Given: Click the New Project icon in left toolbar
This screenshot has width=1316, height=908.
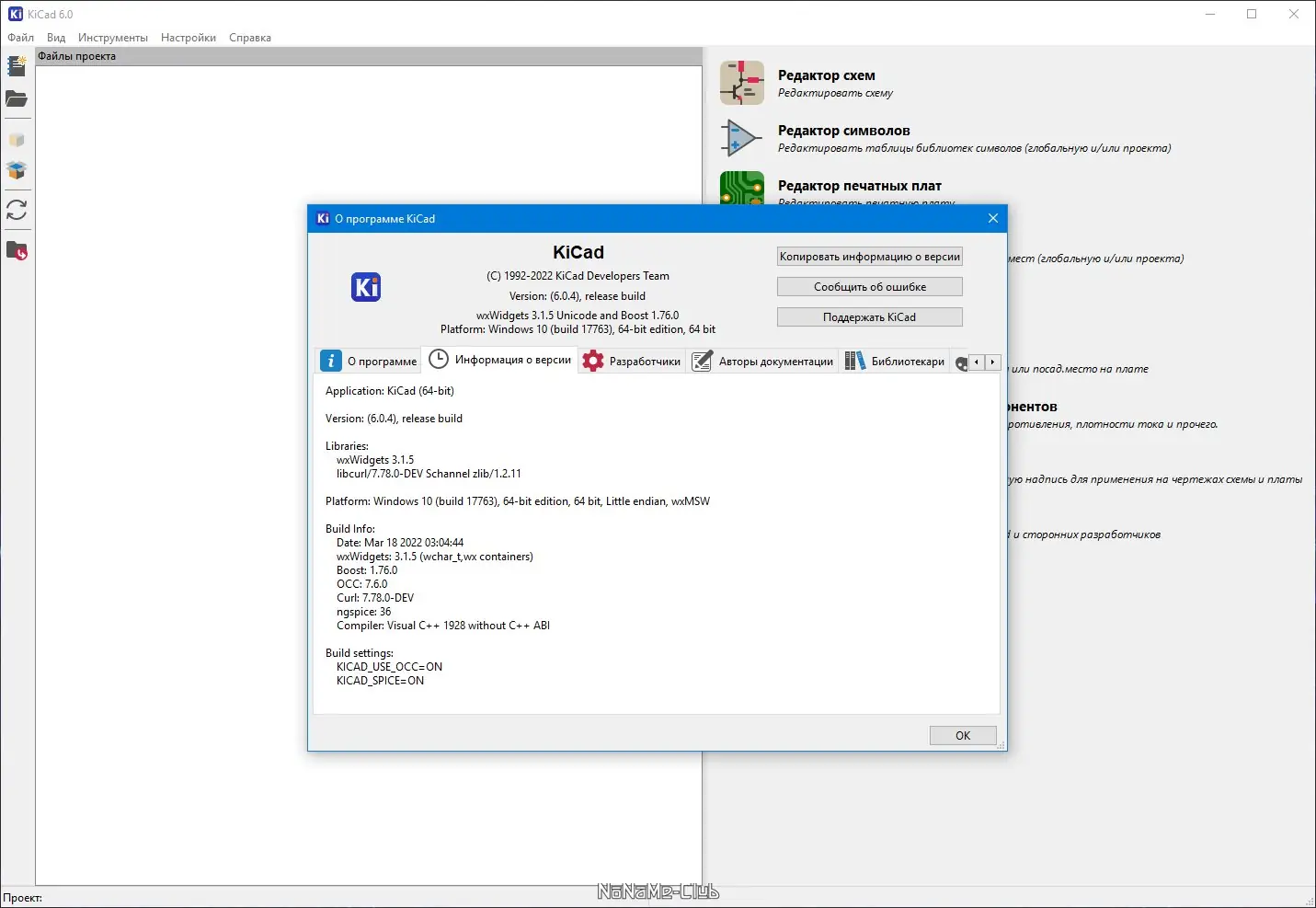Looking at the screenshot, I should (17, 66).
